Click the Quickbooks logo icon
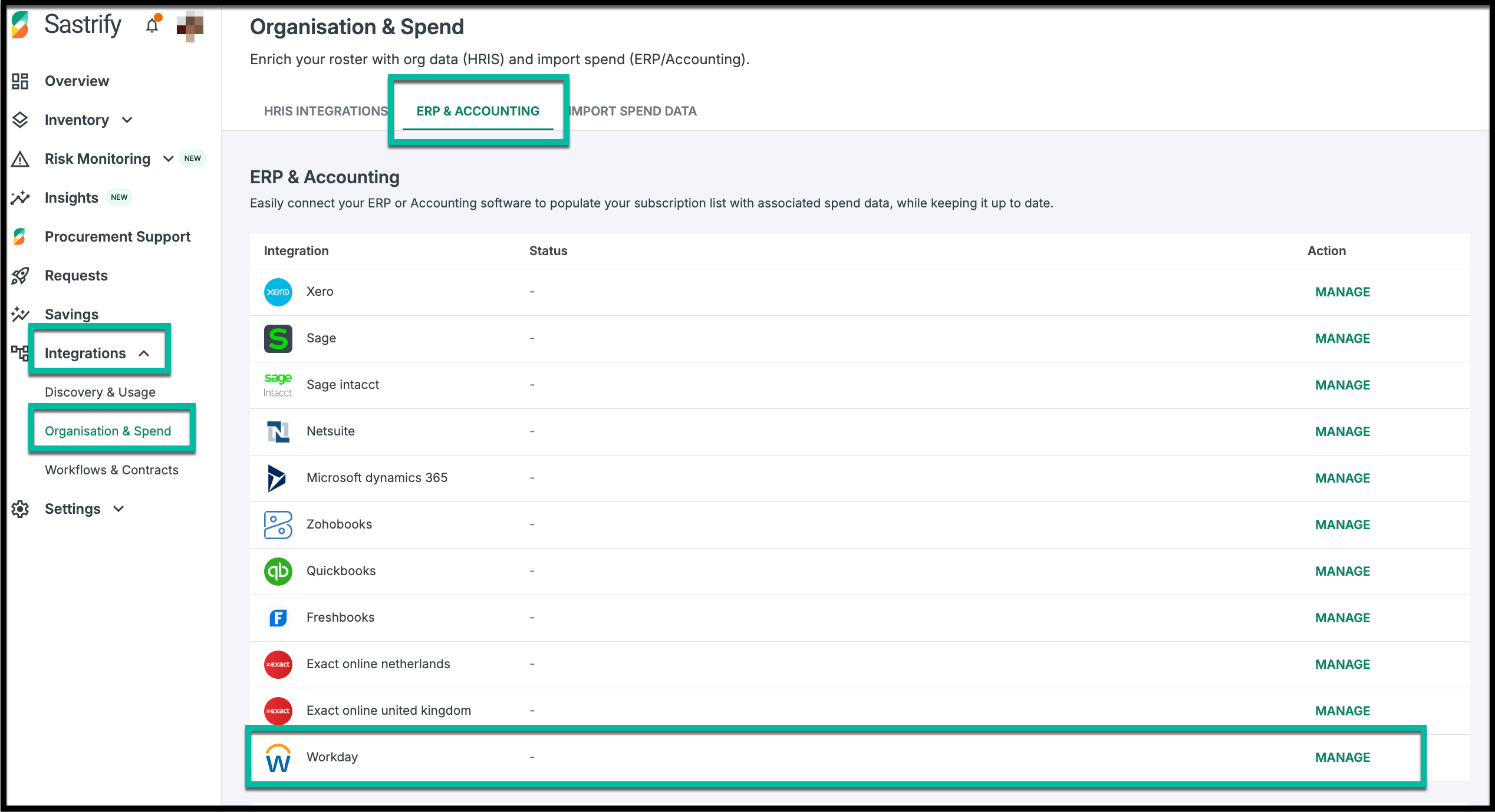 pos(278,571)
